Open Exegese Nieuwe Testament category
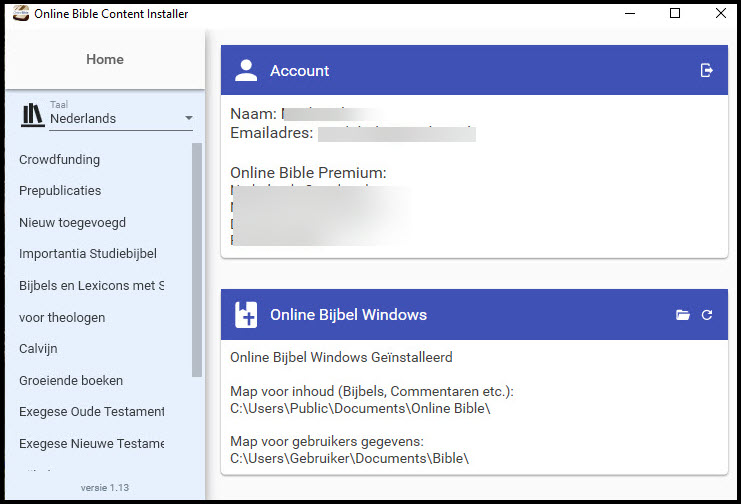741x504 pixels. pyautogui.click(x=92, y=443)
